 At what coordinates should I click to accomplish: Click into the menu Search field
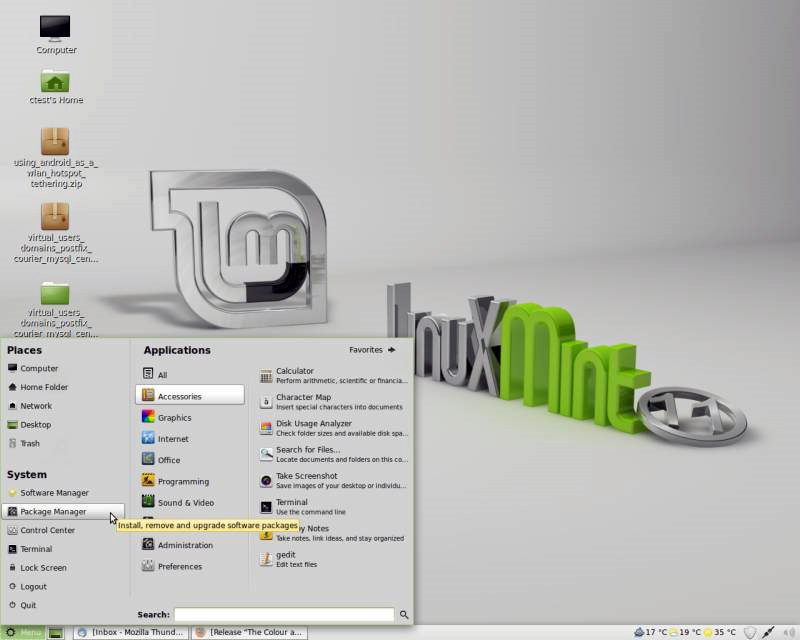point(284,614)
